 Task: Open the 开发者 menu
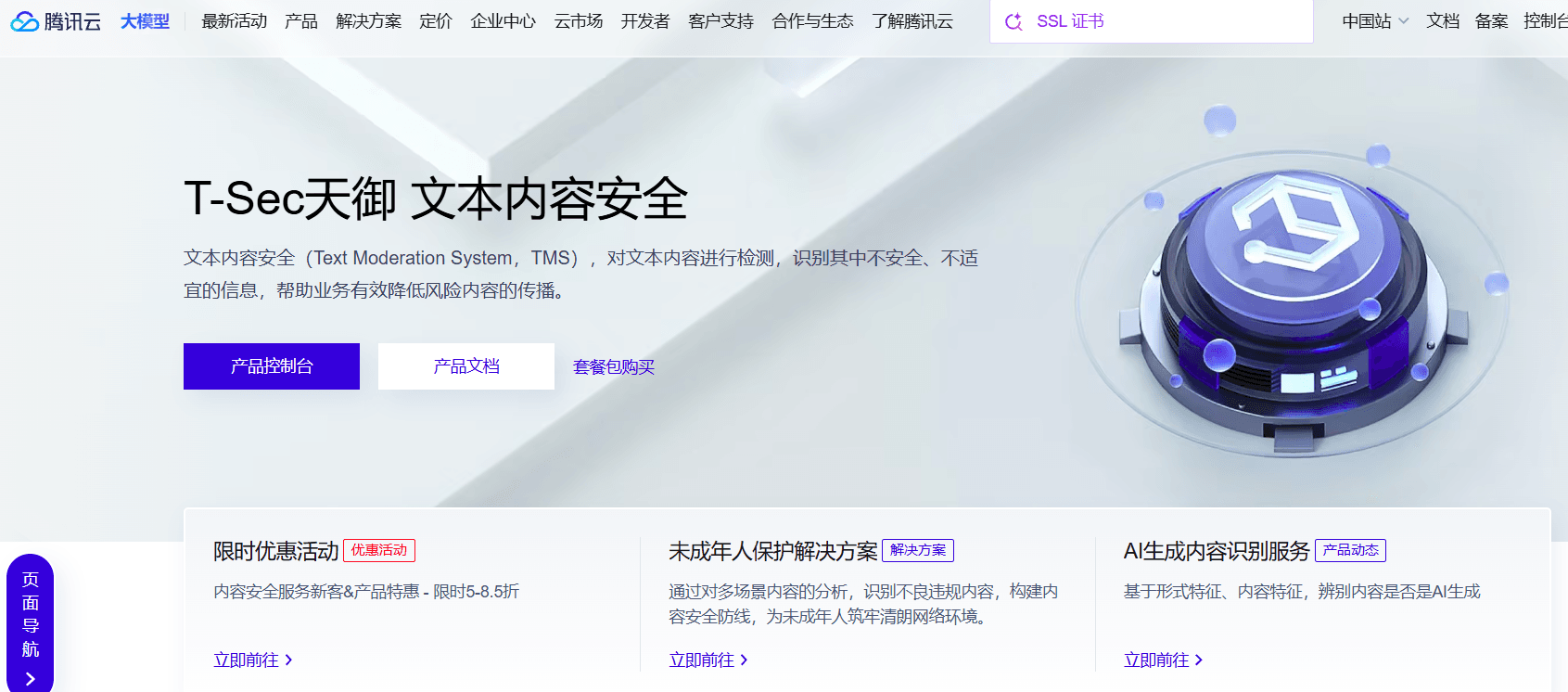645,21
